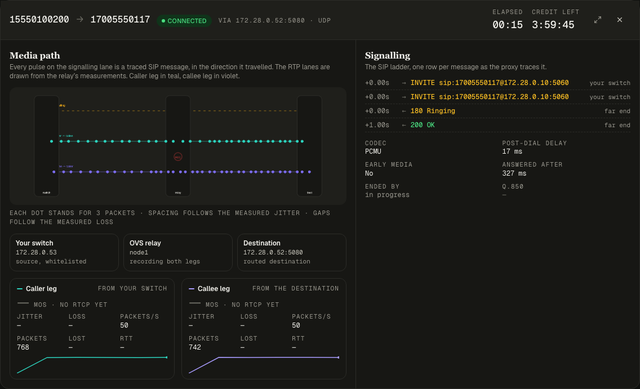Click the callee leg packets count 742
The height and width of the screenshot is (389, 640).
point(195,347)
